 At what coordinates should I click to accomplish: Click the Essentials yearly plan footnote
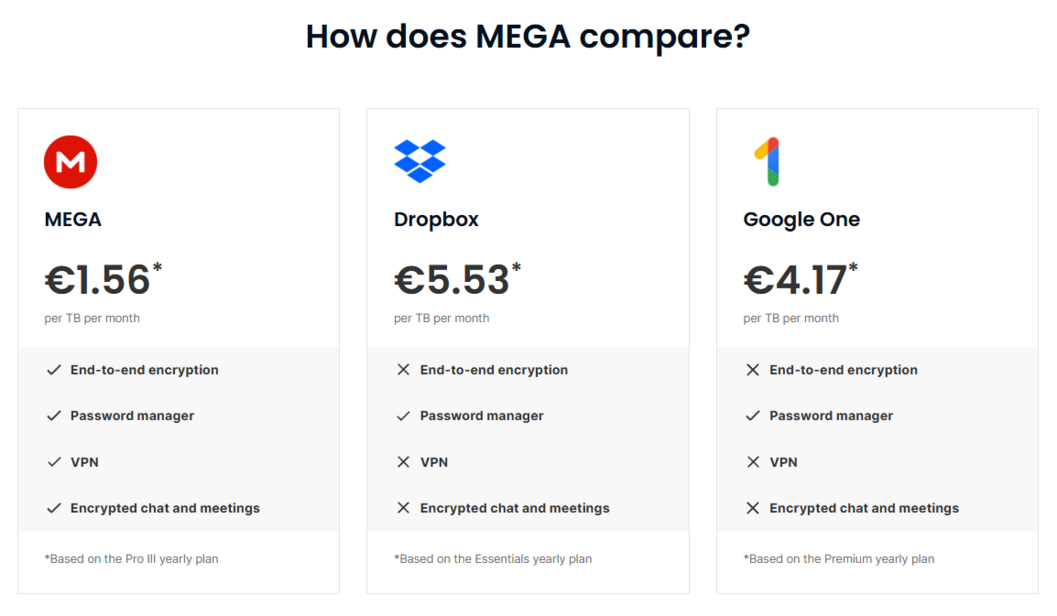[x=493, y=559]
